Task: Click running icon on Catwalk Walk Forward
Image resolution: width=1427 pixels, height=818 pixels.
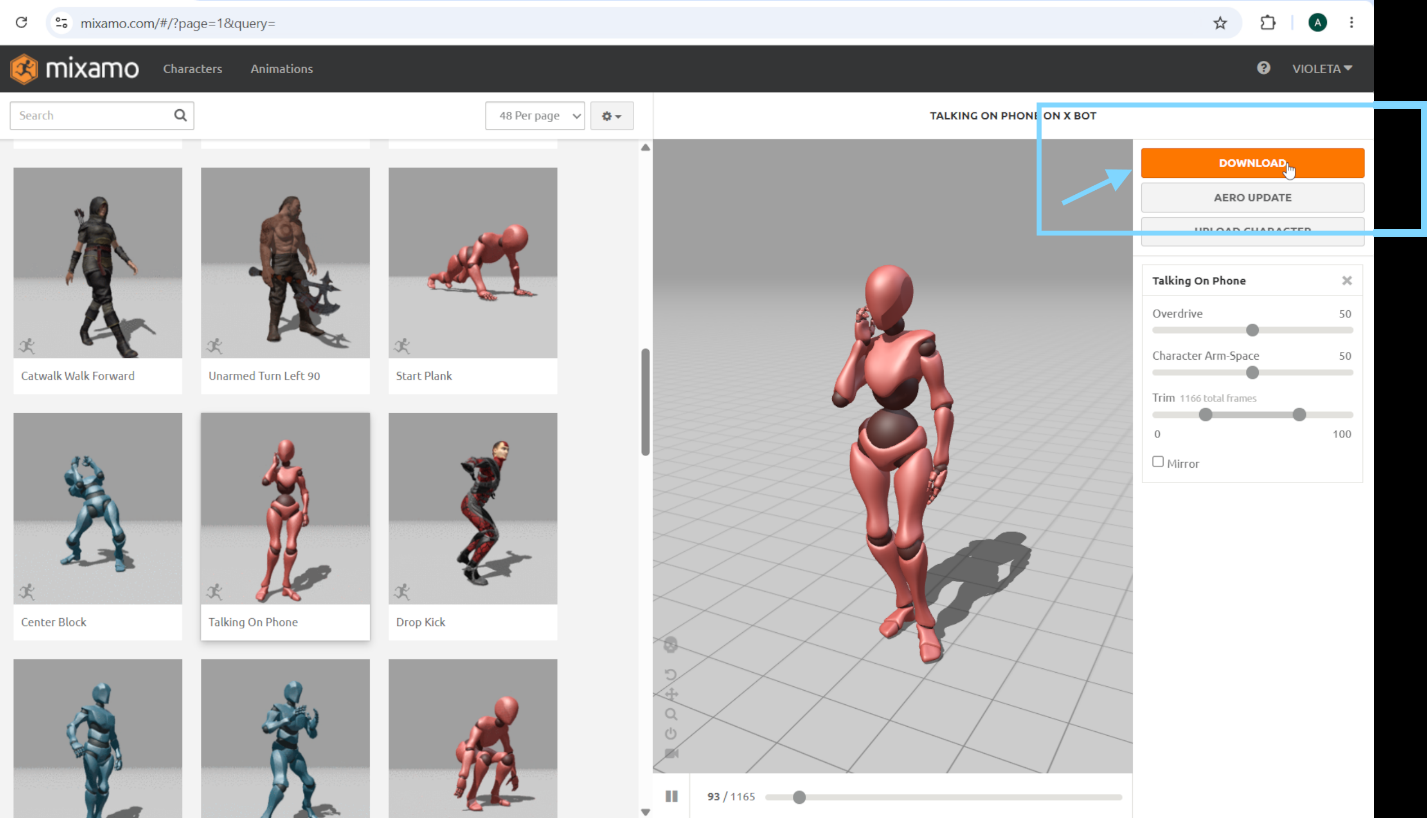Action: [27, 346]
